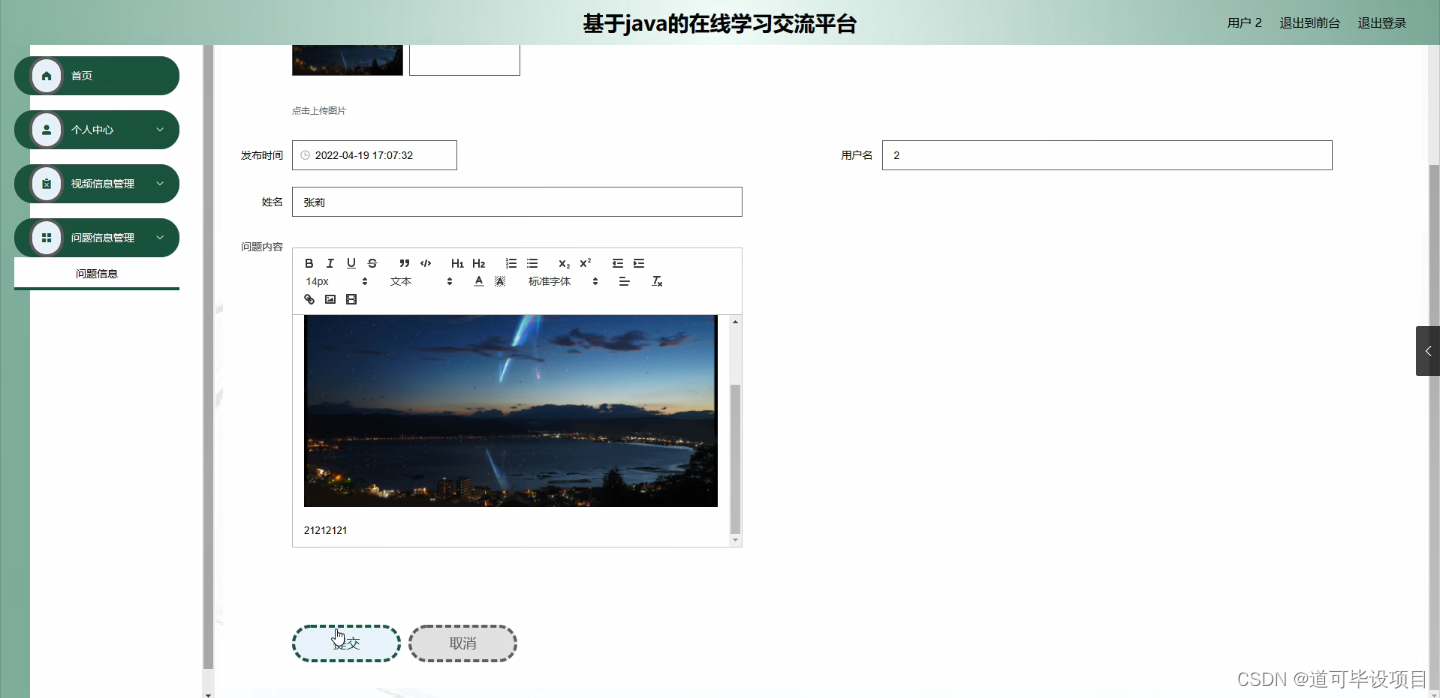Toggle the ordered list formatting
The image size is (1440, 698).
click(x=511, y=263)
